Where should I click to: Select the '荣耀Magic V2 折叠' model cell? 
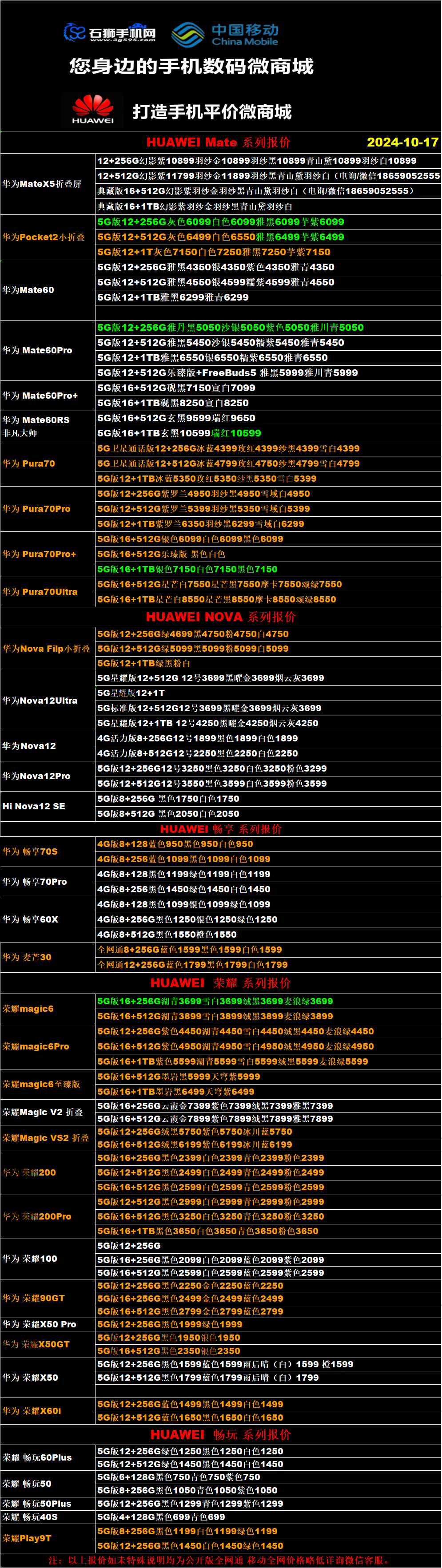point(48,1112)
